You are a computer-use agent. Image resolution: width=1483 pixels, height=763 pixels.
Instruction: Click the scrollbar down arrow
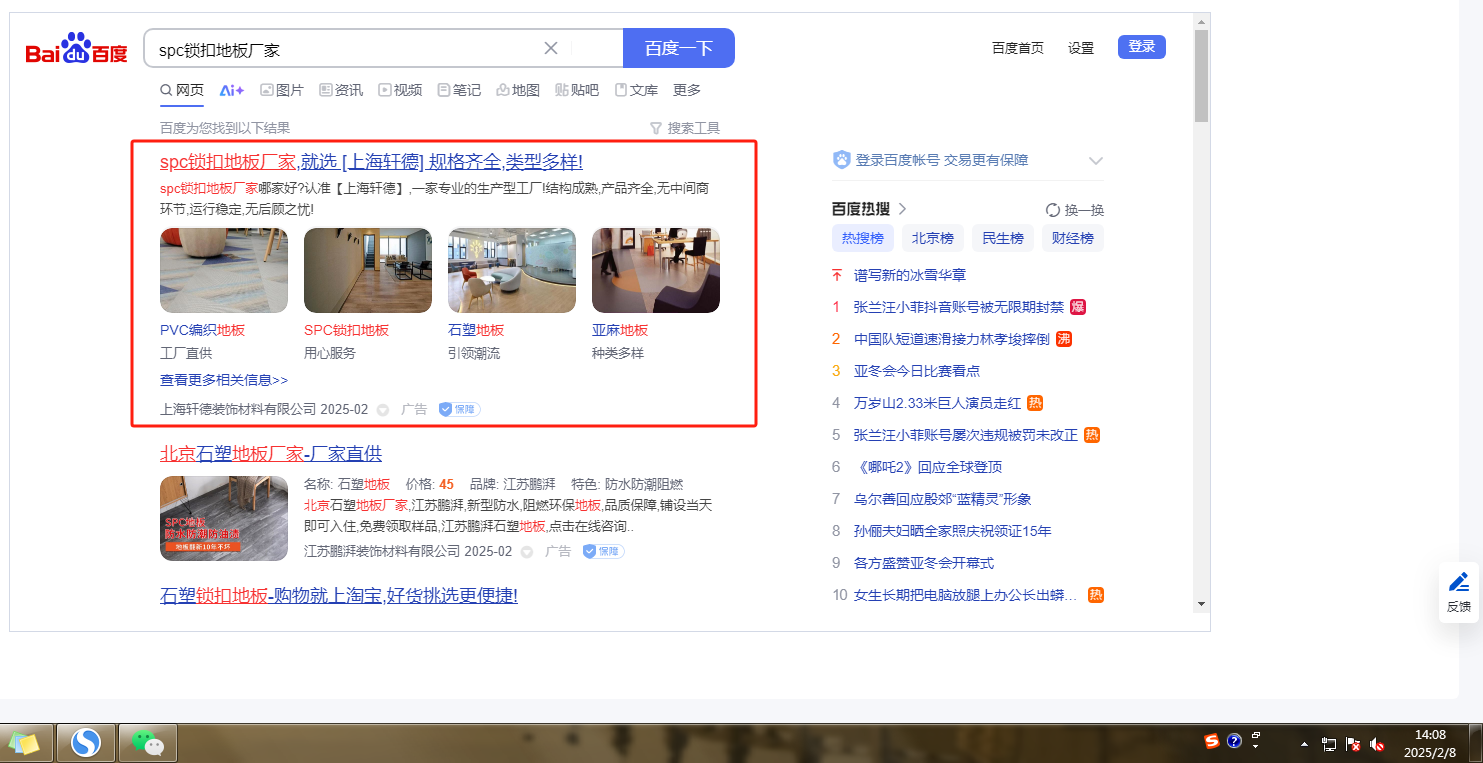point(1201,604)
